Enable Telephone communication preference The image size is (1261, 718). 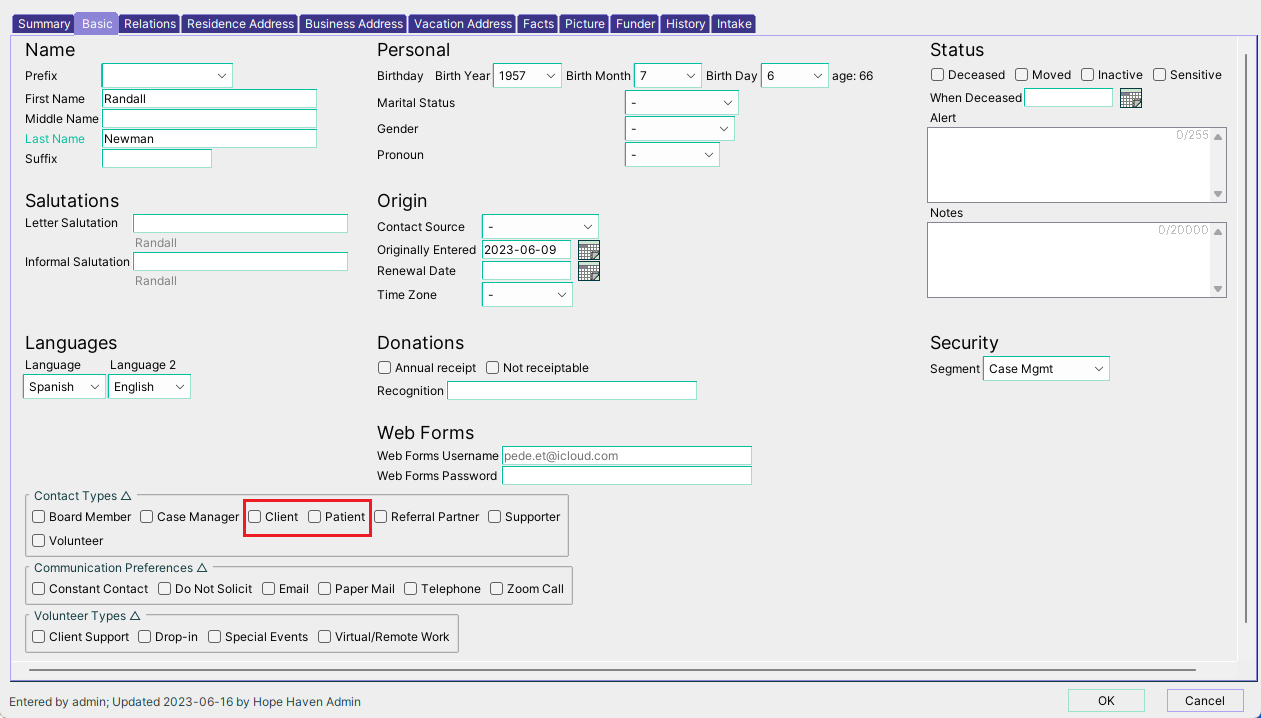[411, 589]
